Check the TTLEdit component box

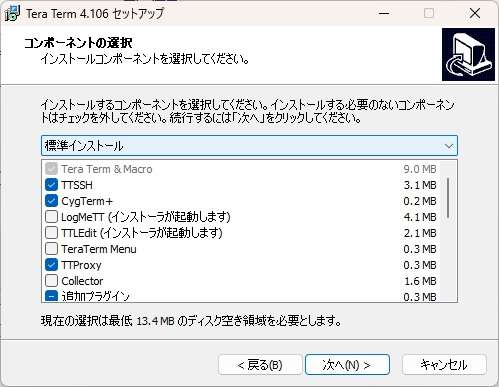[x=51, y=233]
